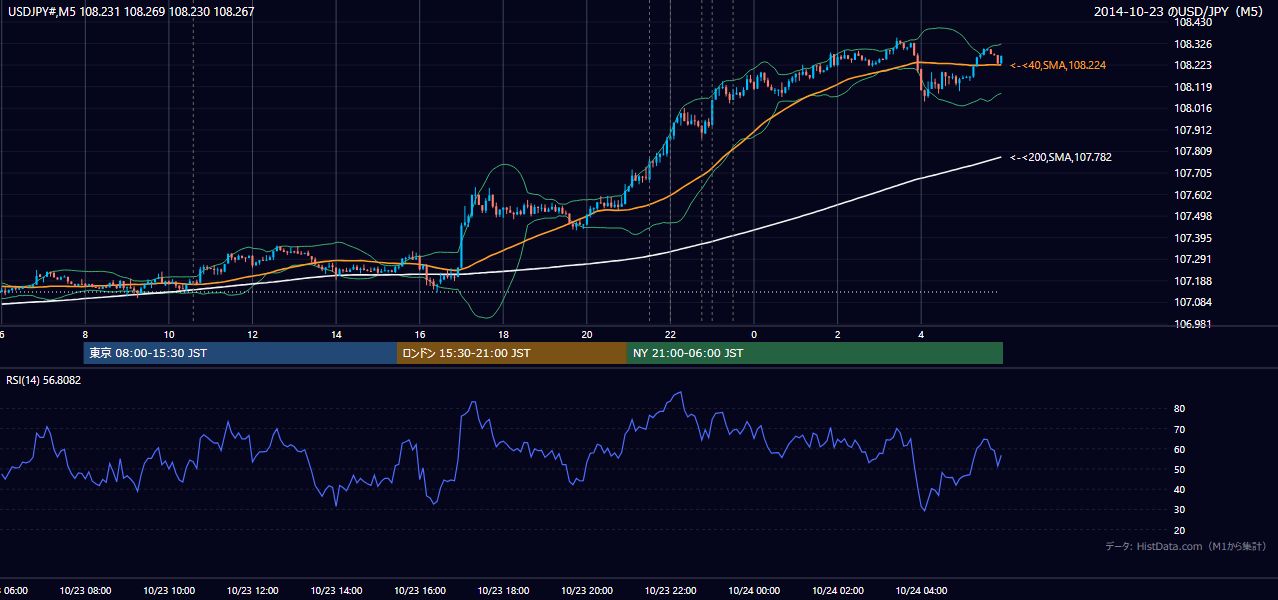Click price axis label 107.291
This screenshot has width=1278, height=600.
pyautogui.click(x=1194, y=259)
